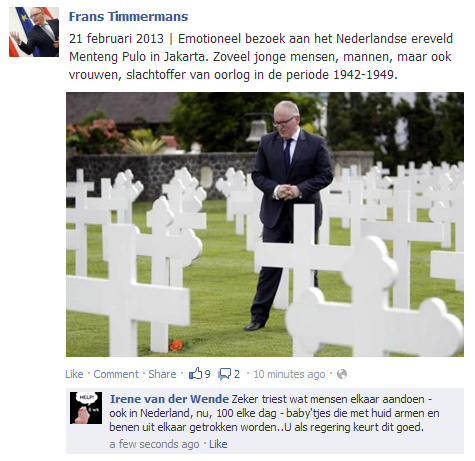Click the post text about Menteng Pulo

[261, 57]
